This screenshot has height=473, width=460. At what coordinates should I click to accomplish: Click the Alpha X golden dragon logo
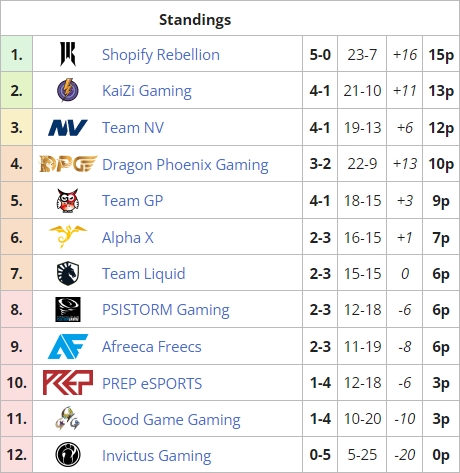coord(68,237)
